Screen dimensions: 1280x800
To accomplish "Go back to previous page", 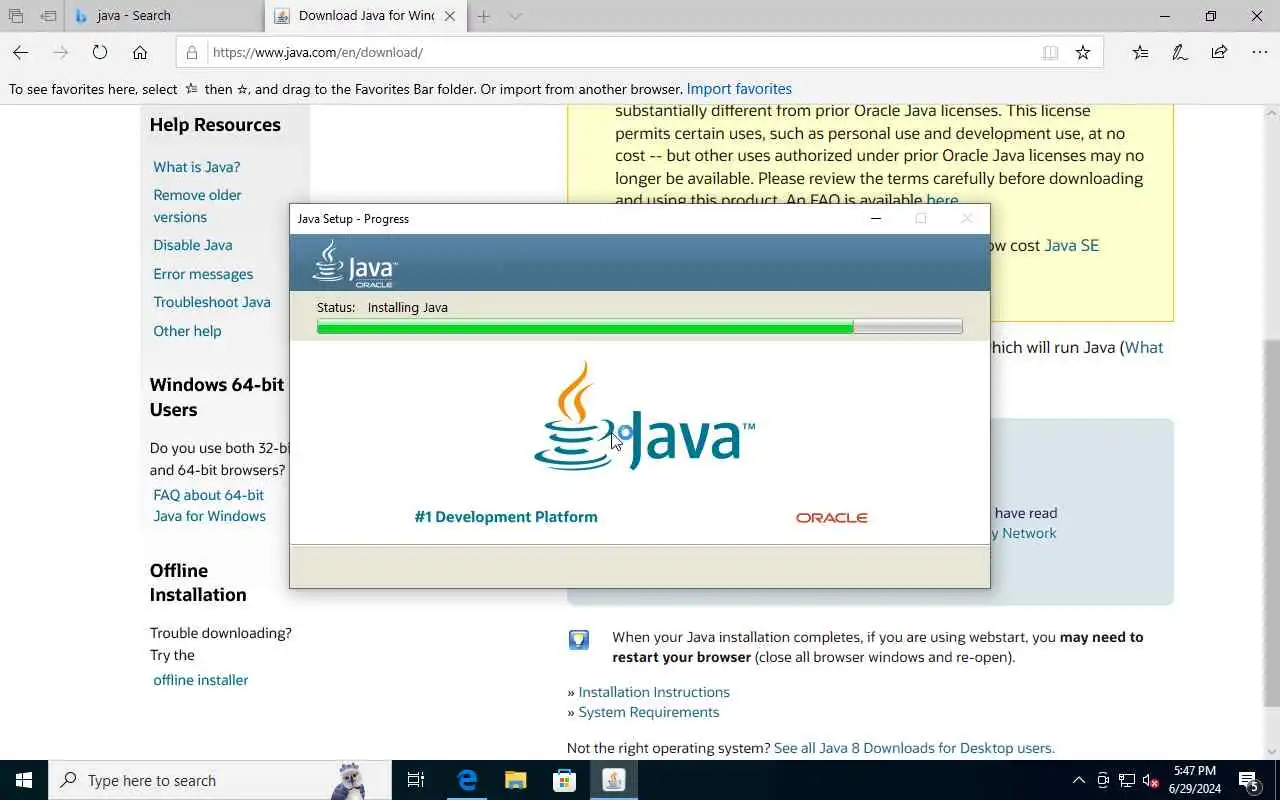I will pyautogui.click(x=20, y=52).
